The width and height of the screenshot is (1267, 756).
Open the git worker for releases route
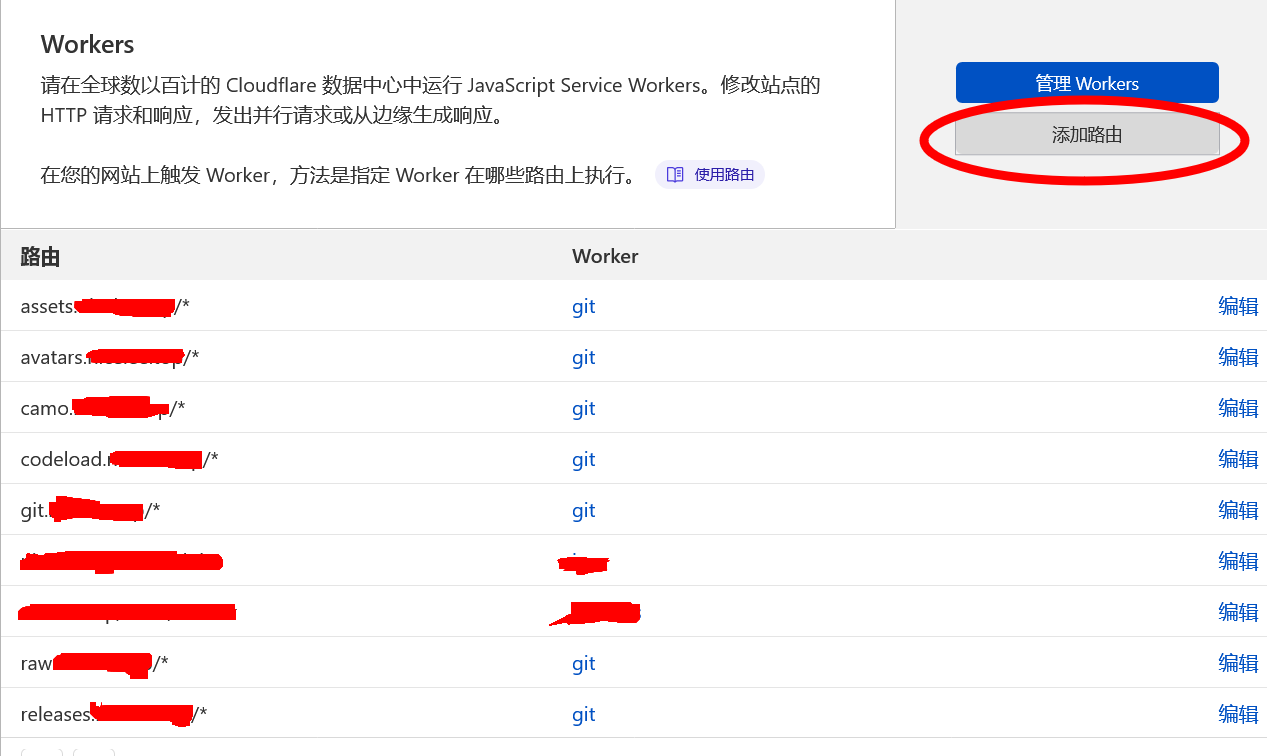[583, 715]
